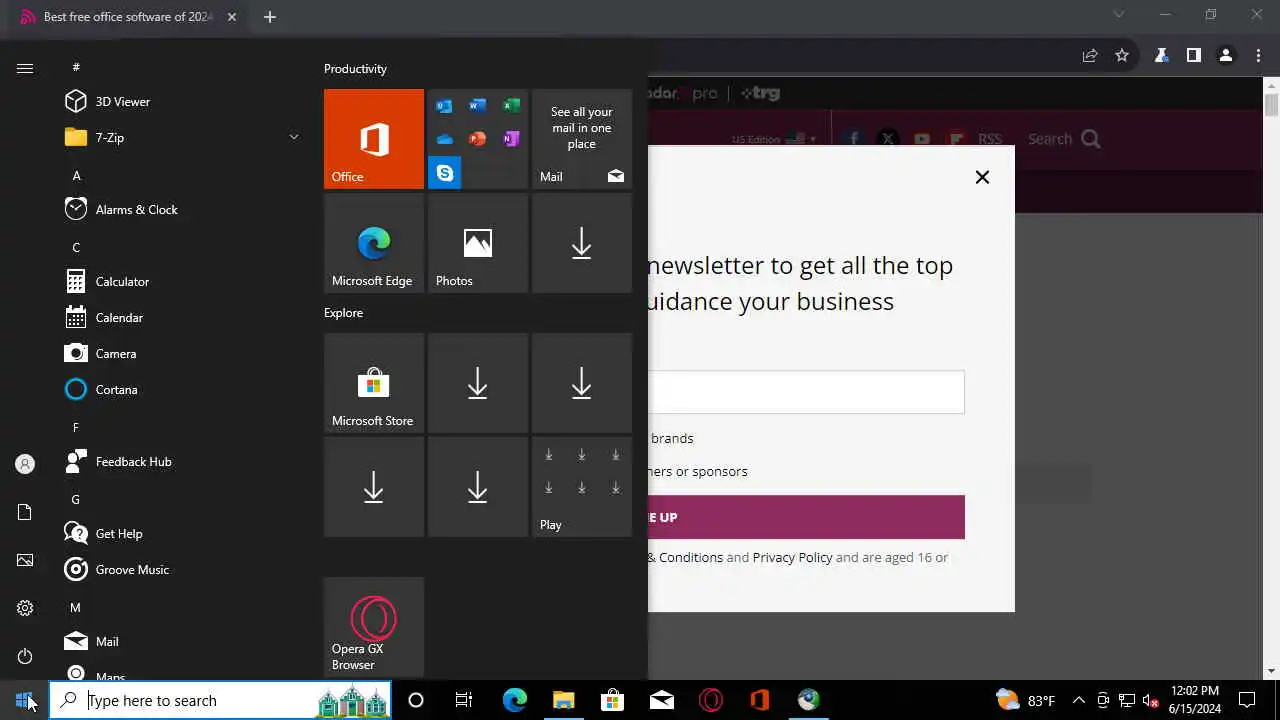Expand the 7-Zip folder chevron
Screen dimensions: 1280x720
(x=294, y=137)
